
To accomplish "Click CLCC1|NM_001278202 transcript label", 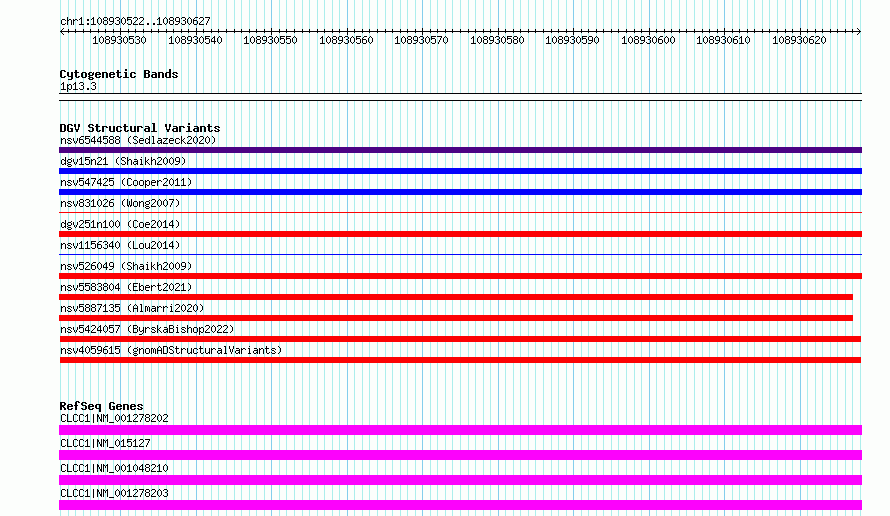I will tap(114, 418).
